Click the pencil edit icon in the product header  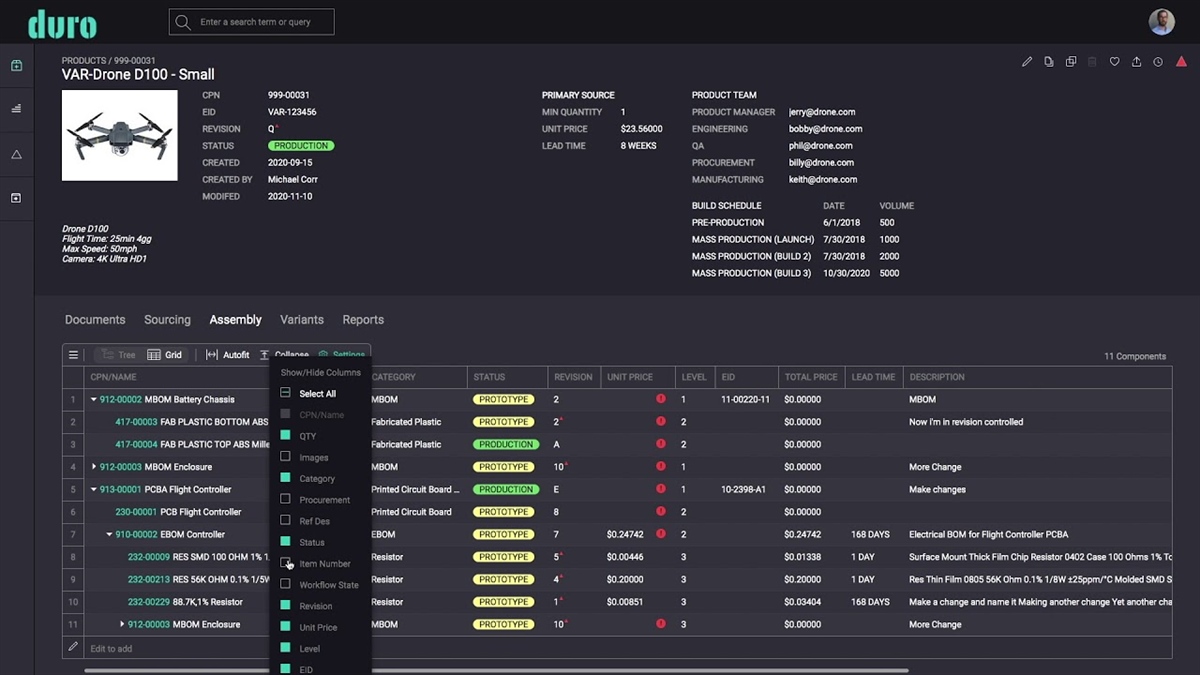[1027, 62]
